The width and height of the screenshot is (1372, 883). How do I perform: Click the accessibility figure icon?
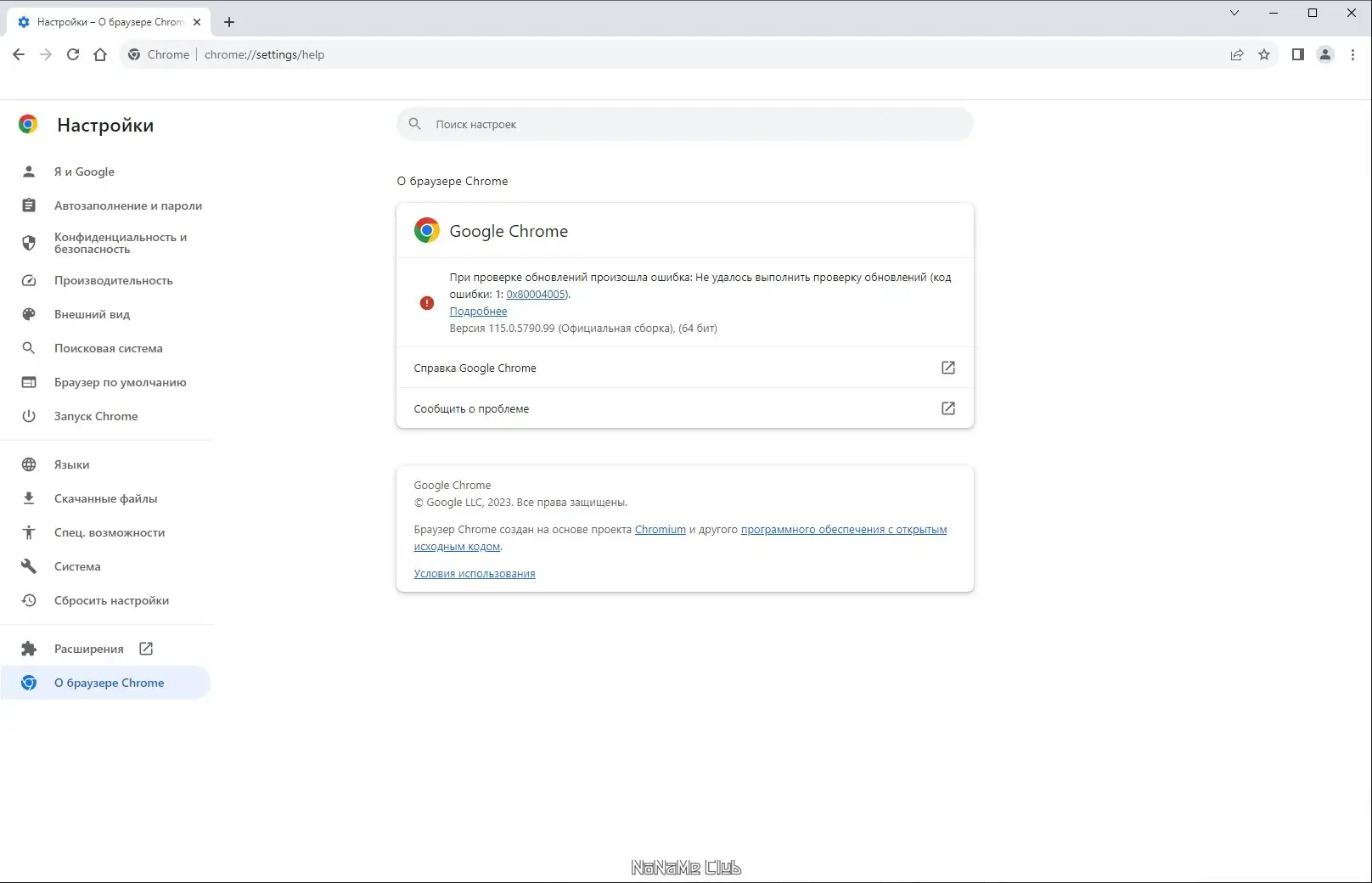(29, 532)
